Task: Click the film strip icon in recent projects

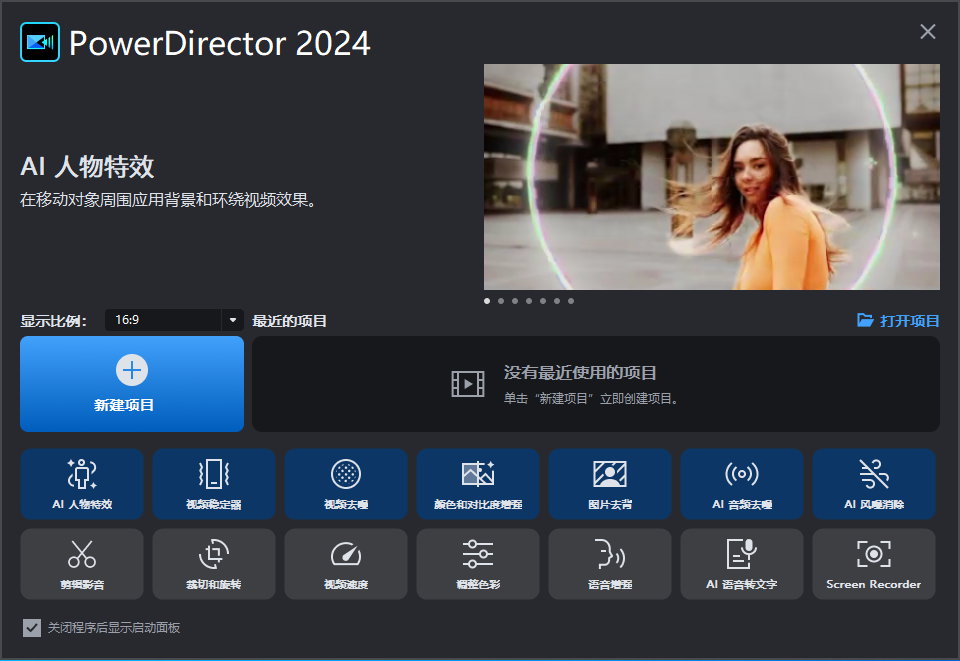Action: point(468,384)
